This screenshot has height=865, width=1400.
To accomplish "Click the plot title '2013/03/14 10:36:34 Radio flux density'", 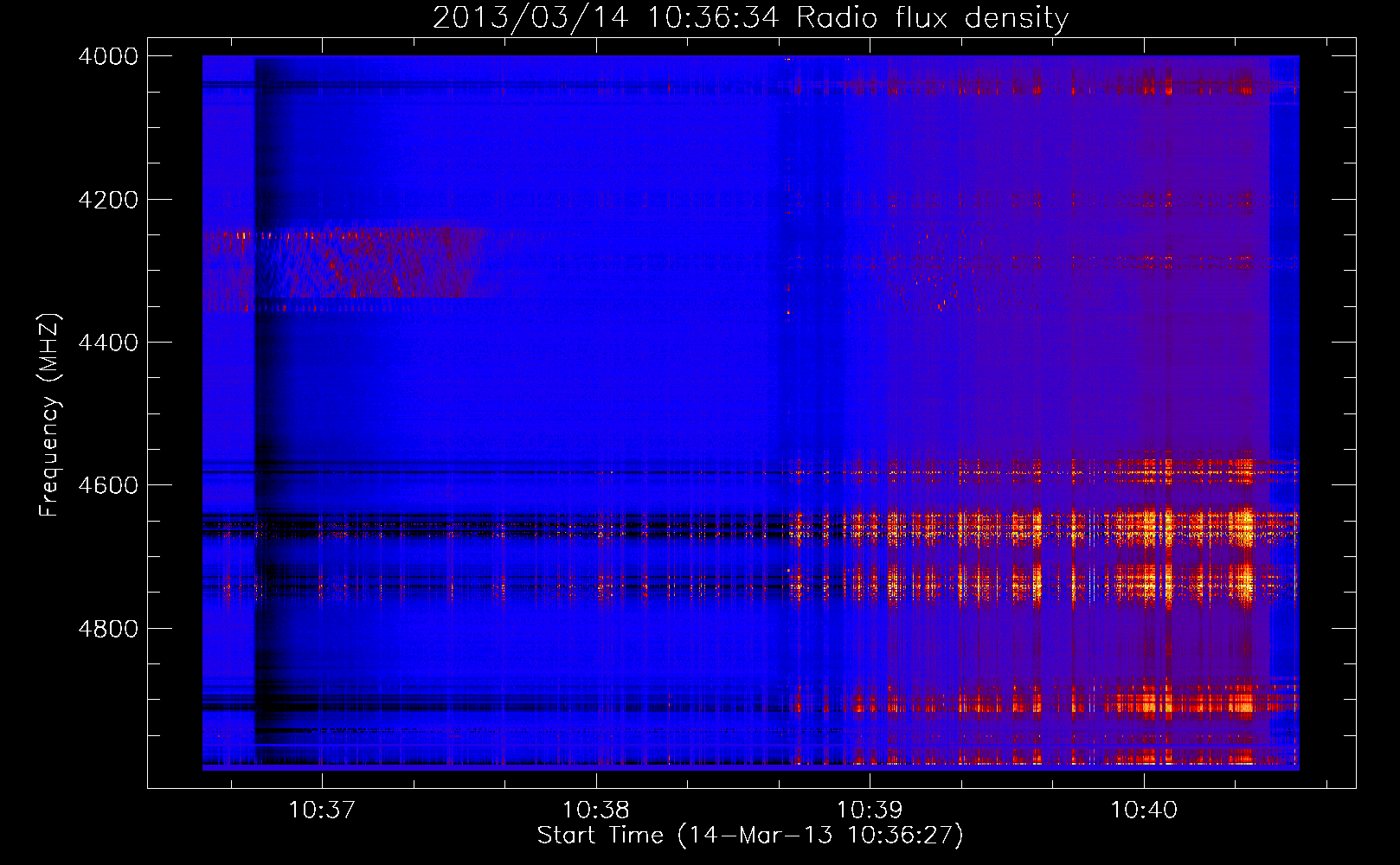I will click(x=750, y=17).
